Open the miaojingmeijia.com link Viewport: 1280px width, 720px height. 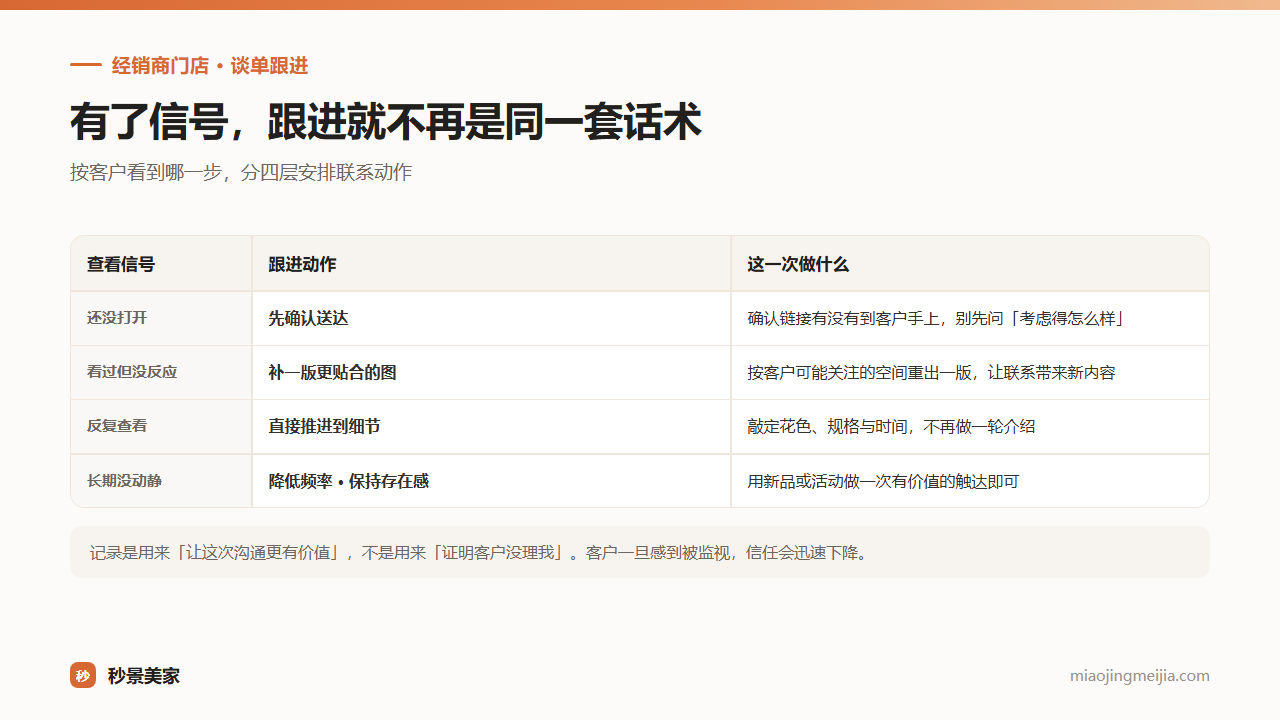pos(1140,676)
